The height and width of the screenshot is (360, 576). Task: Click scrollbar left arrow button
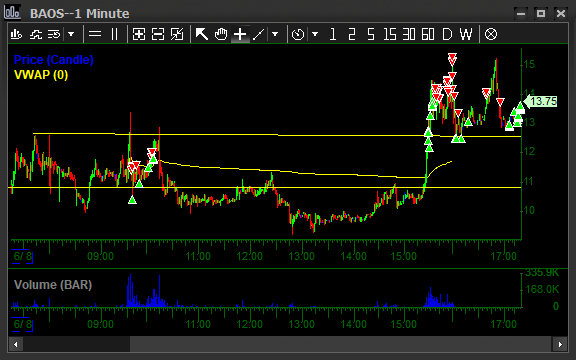tap(15, 344)
